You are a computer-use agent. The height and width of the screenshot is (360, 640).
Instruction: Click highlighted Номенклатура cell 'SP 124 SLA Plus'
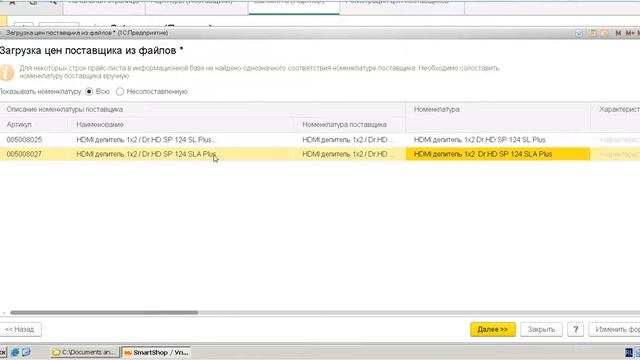pyautogui.click(x=498, y=154)
